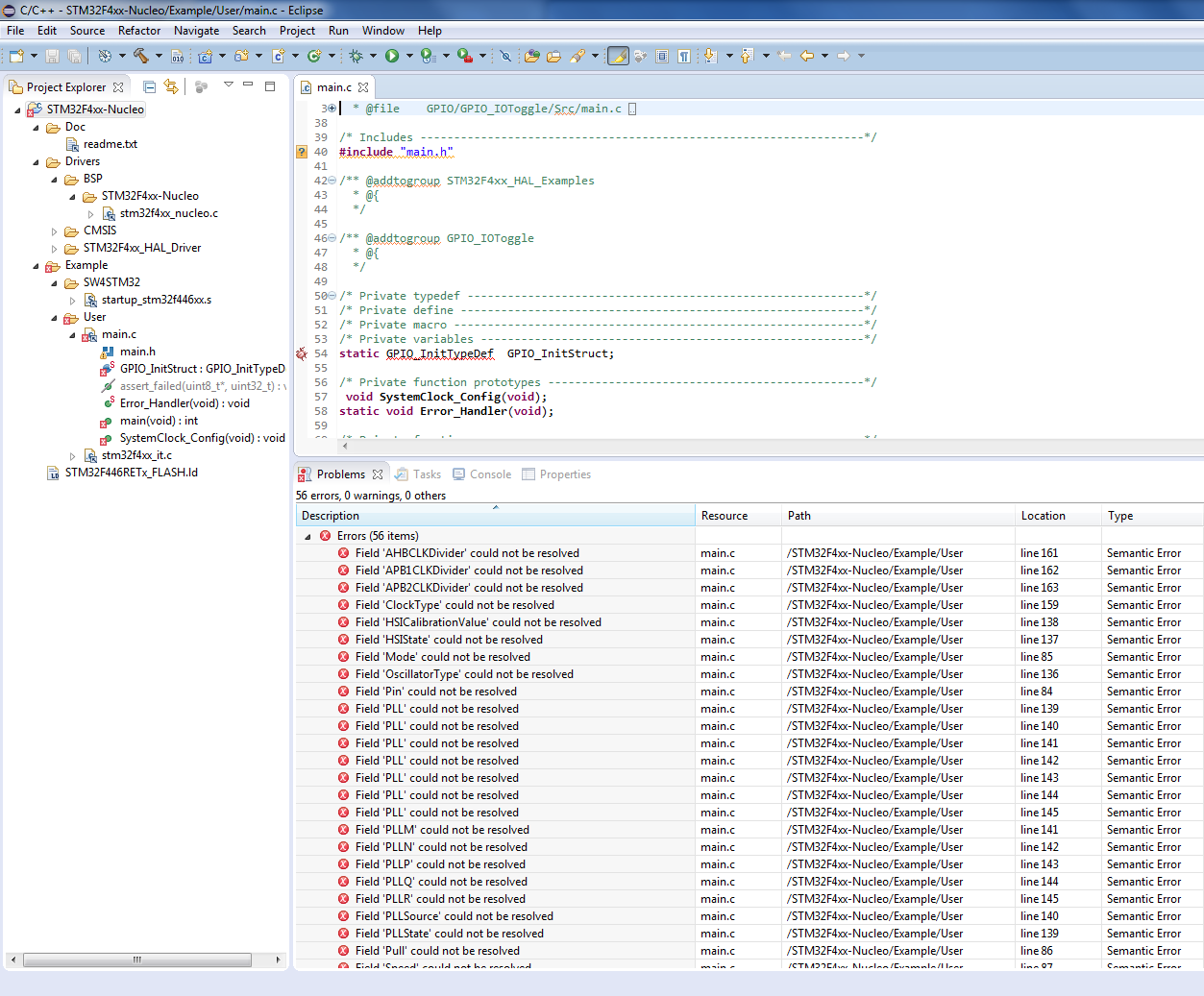Toggle Show Whitespace Characters pilcrow button
This screenshot has width=1204, height=996.
pos(683,56)
